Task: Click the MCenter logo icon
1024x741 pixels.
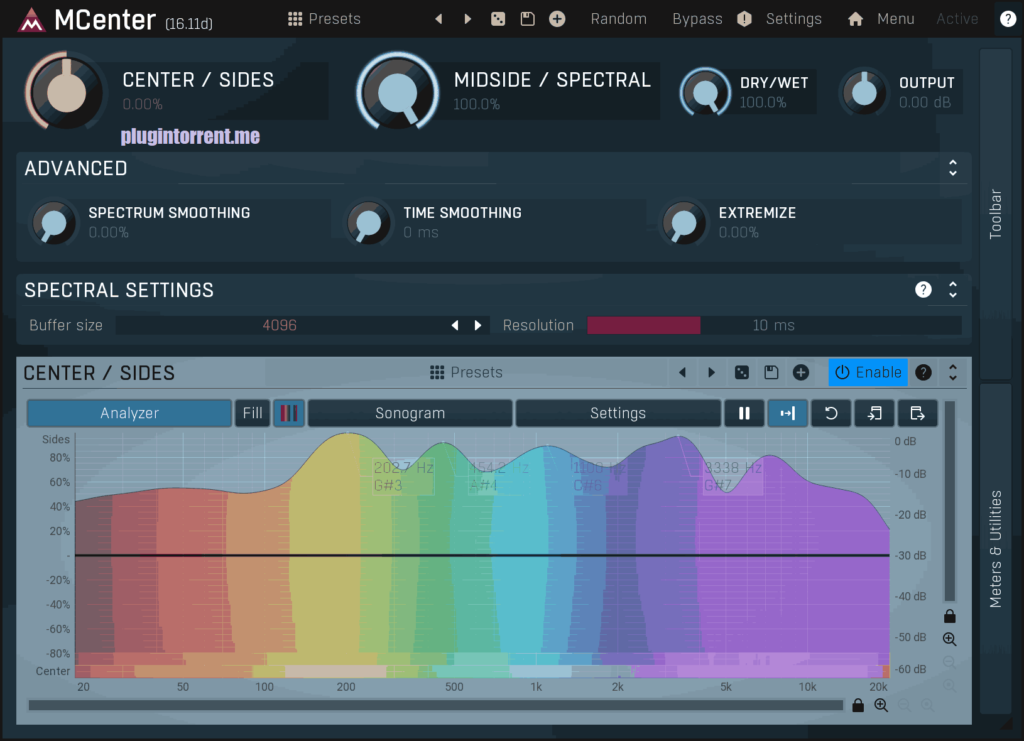Action: coord(31,20)
